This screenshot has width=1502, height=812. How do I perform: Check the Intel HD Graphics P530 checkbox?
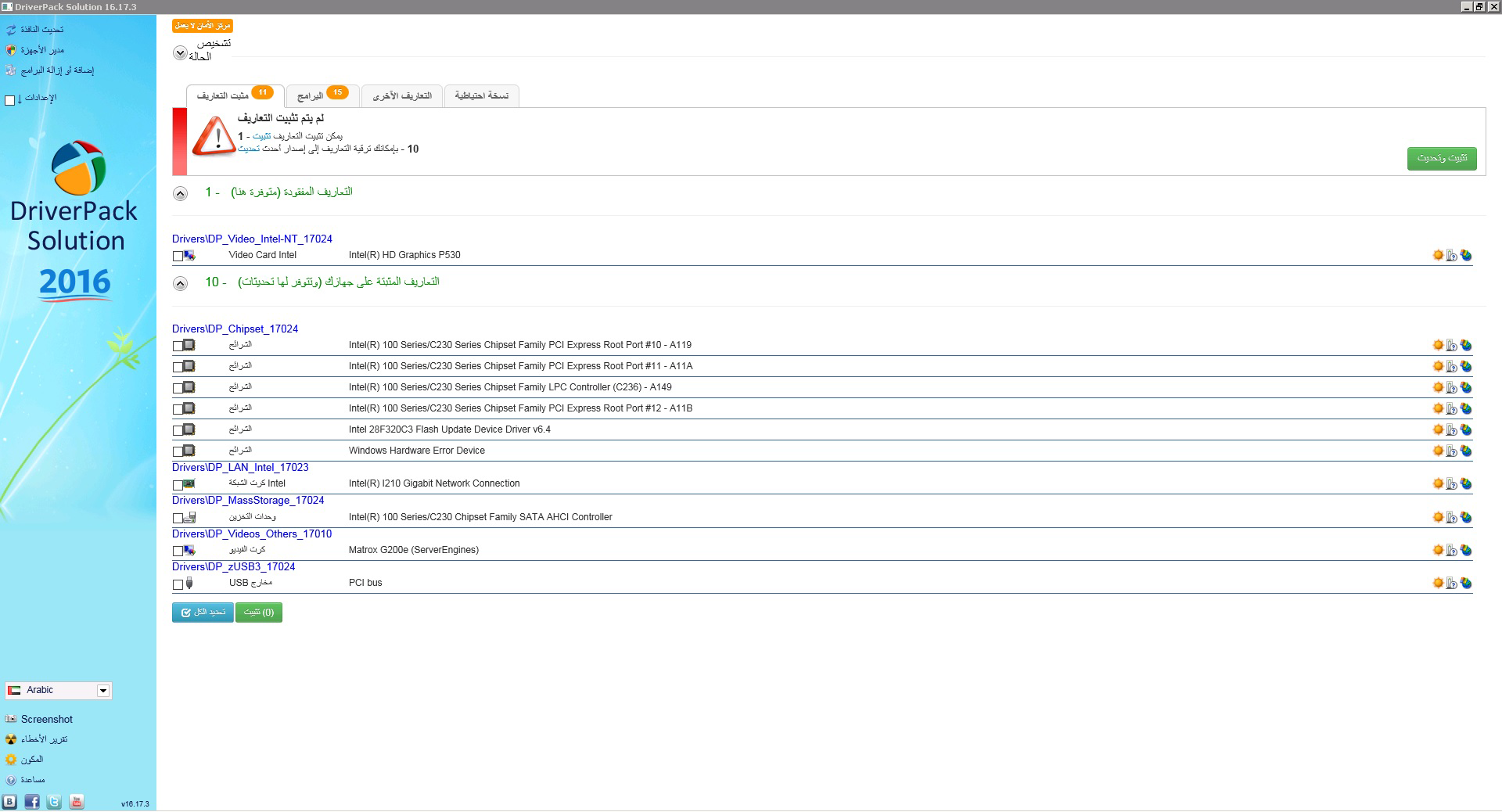pos(178,256)
